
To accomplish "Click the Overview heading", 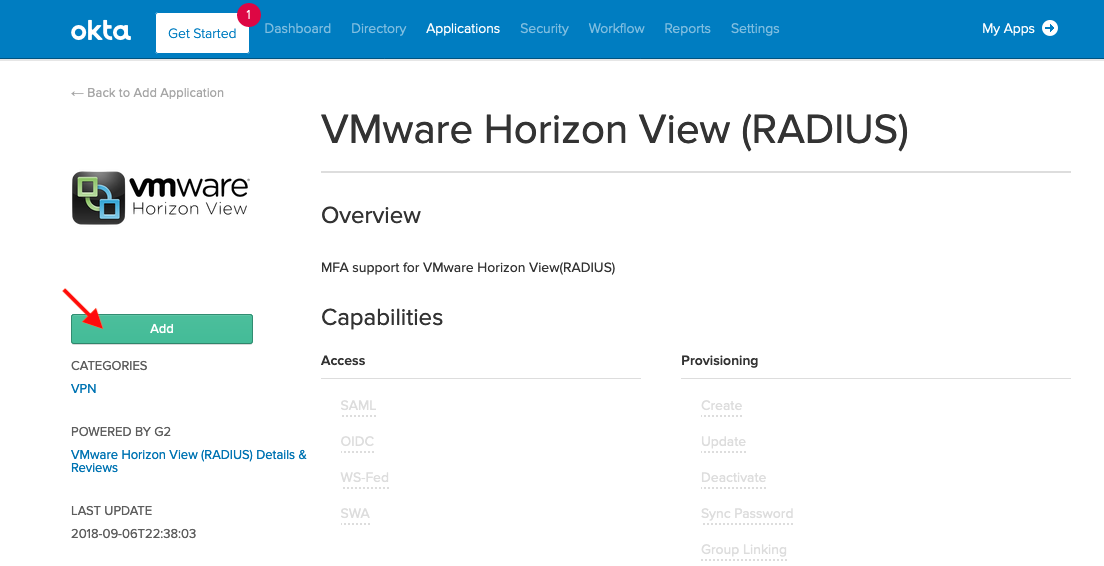I will [371, 215].
